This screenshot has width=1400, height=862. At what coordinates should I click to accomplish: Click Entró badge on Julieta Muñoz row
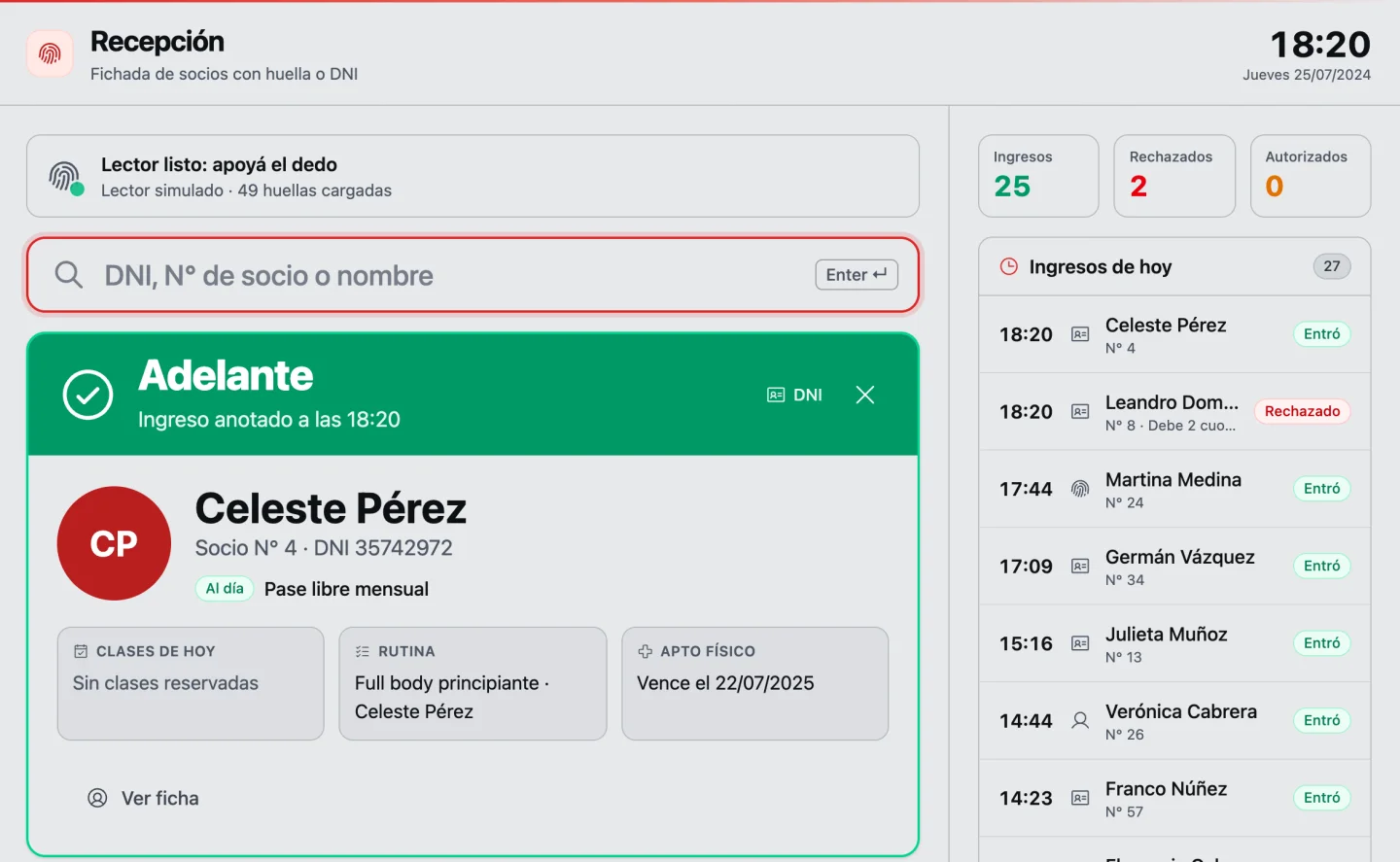click(x=1322, y=643)
